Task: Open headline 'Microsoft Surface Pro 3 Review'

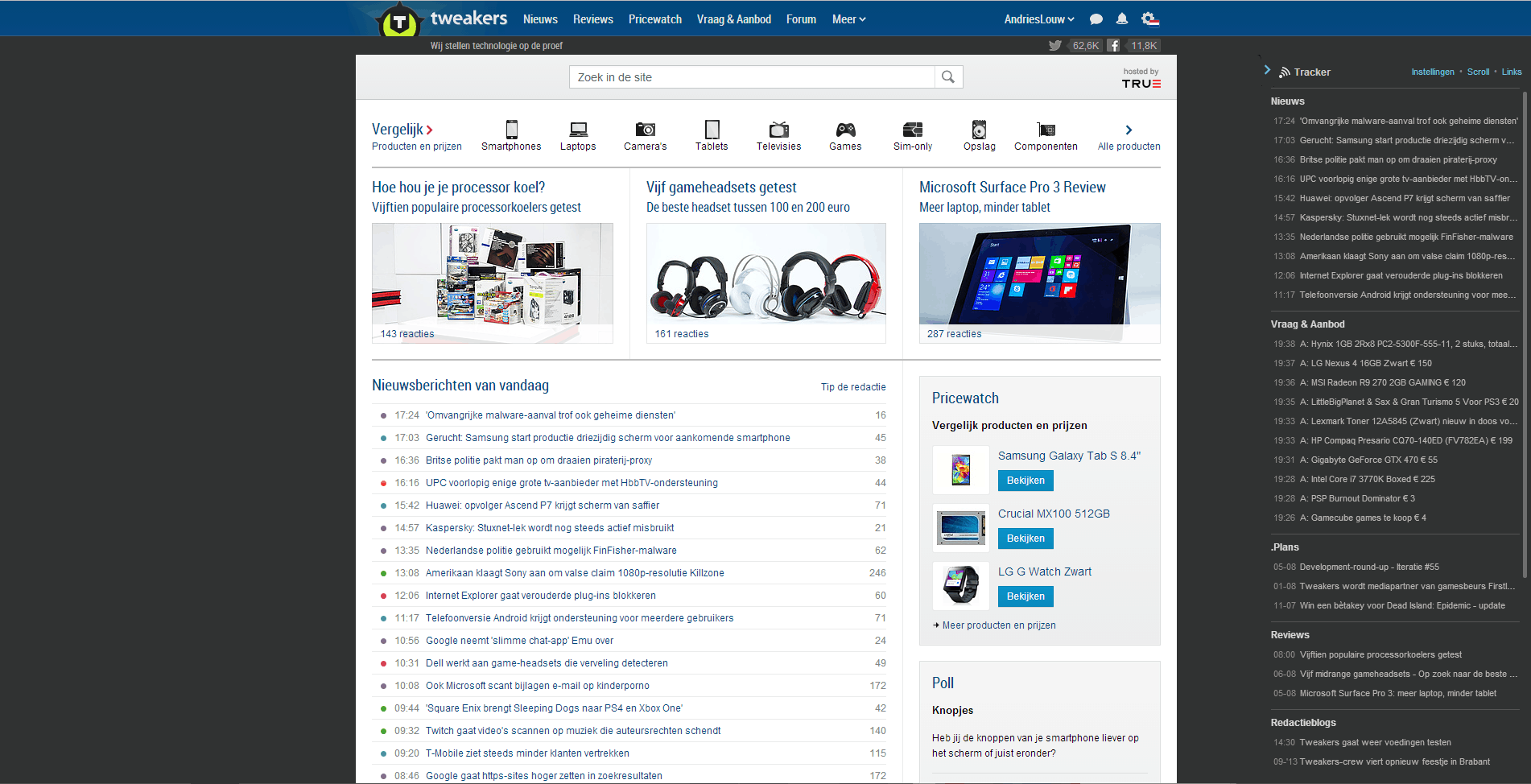Action: pos(1013,188)
